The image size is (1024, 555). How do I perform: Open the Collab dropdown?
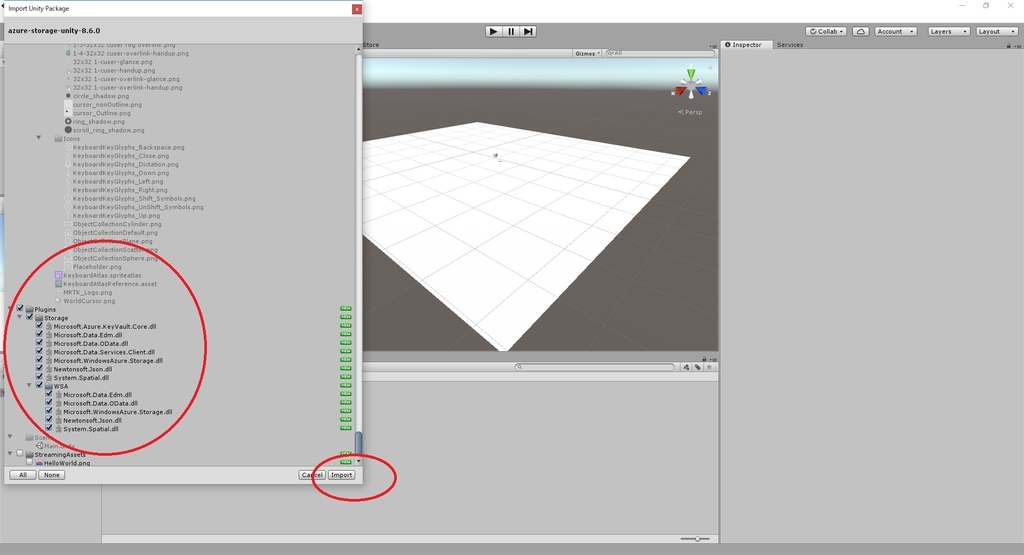[x=826, y=31]
